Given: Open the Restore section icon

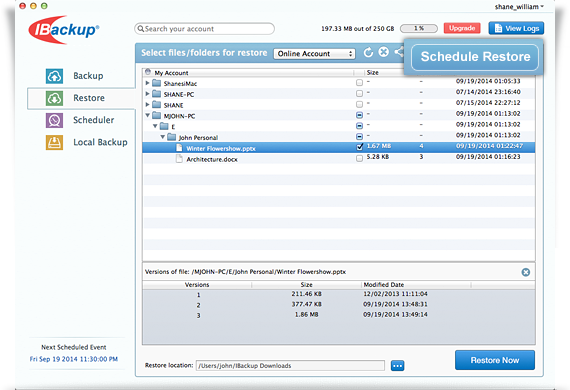Looking at the screenshot, I should (x=54, y=98).
